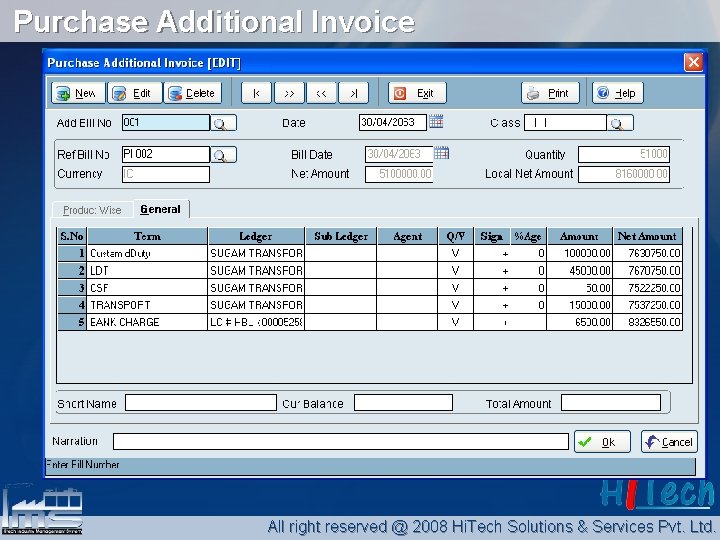Click the Print button
This screenshot has width=720, height=540.
551,93
